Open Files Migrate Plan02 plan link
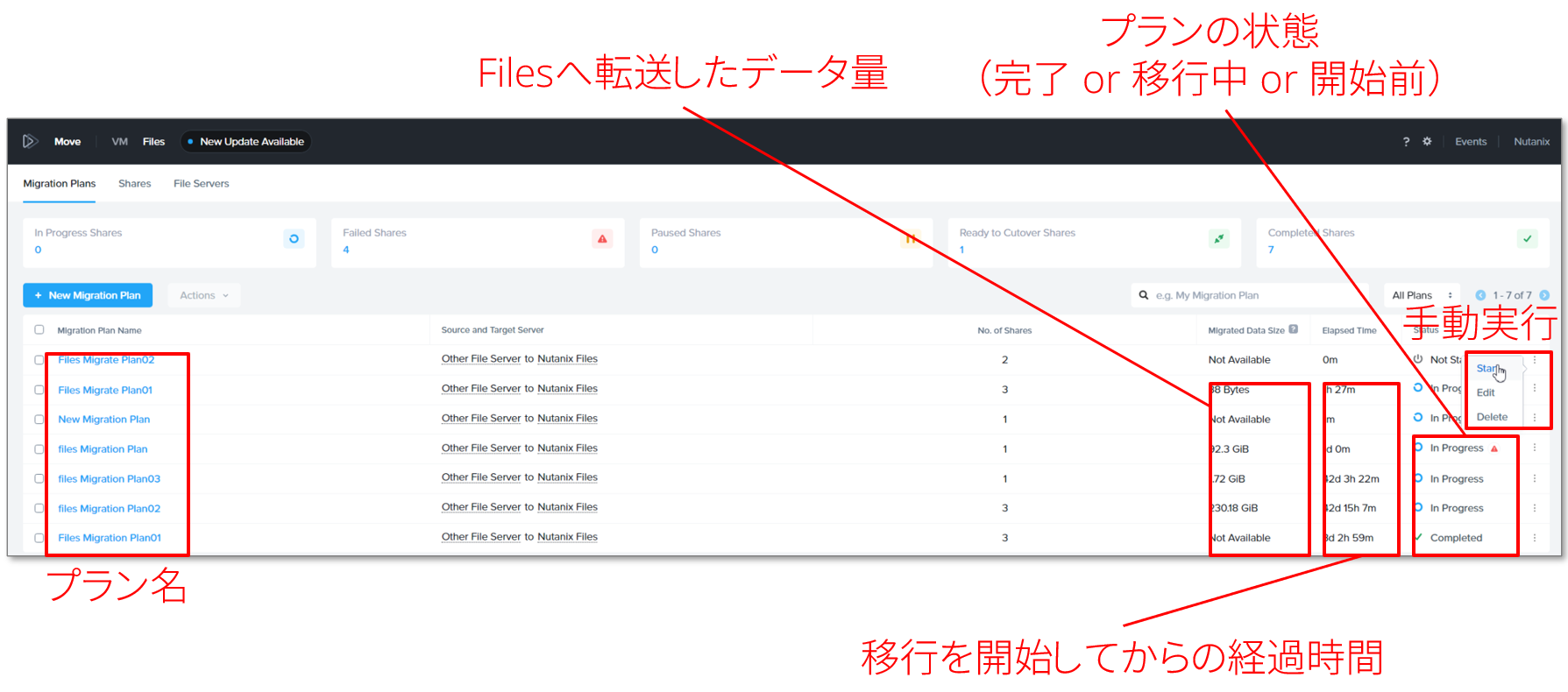Image resolution: width=1568 pixels, height=692 pixels. [106, 360]
